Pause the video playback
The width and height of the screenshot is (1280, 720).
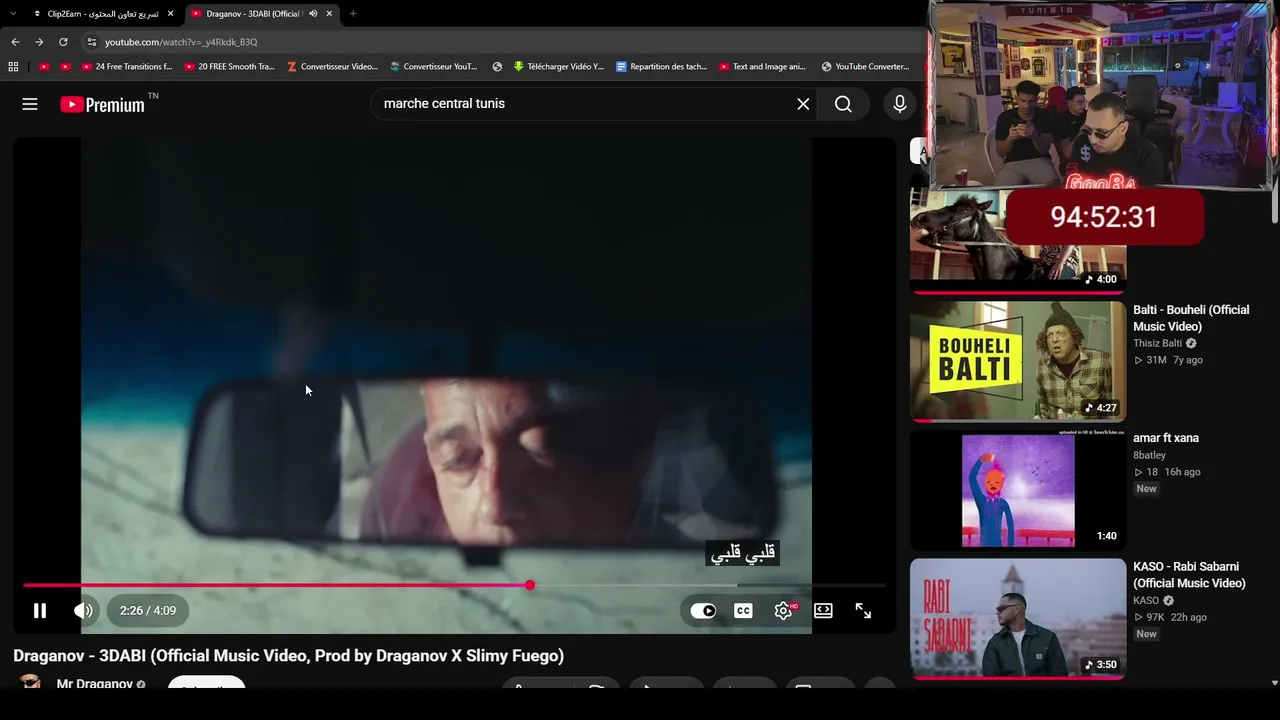point(40,611)
